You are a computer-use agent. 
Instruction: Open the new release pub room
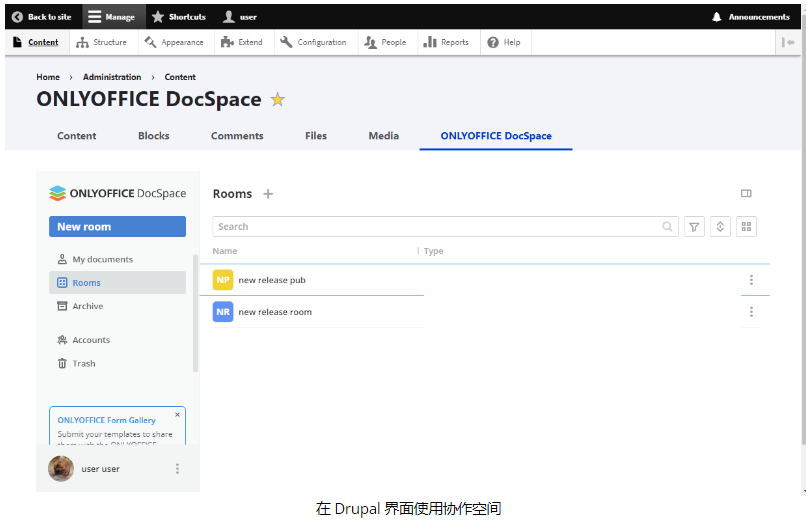pyautogui.click(x=272, y=280)
